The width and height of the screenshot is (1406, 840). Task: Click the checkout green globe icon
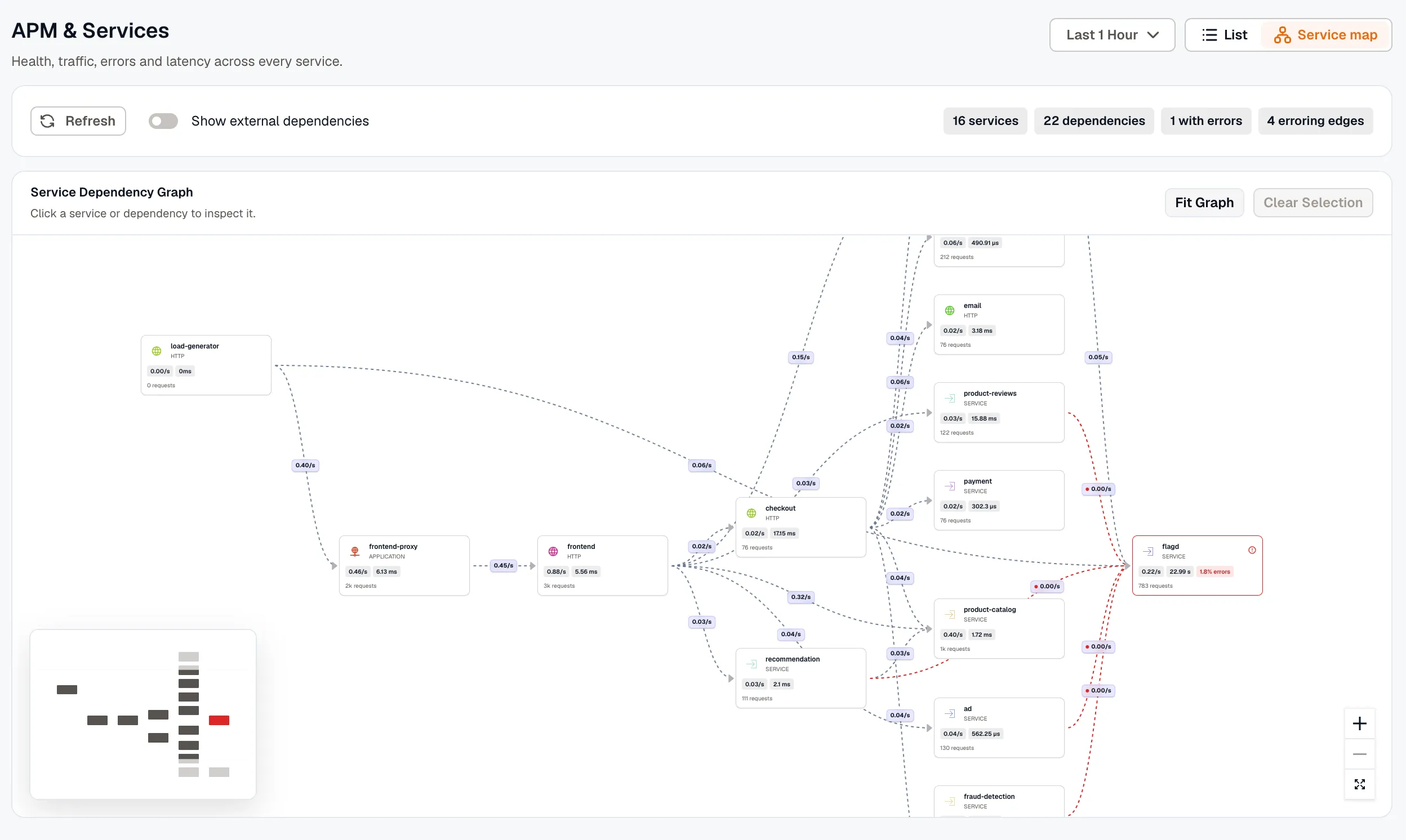[x=751, y=513]
